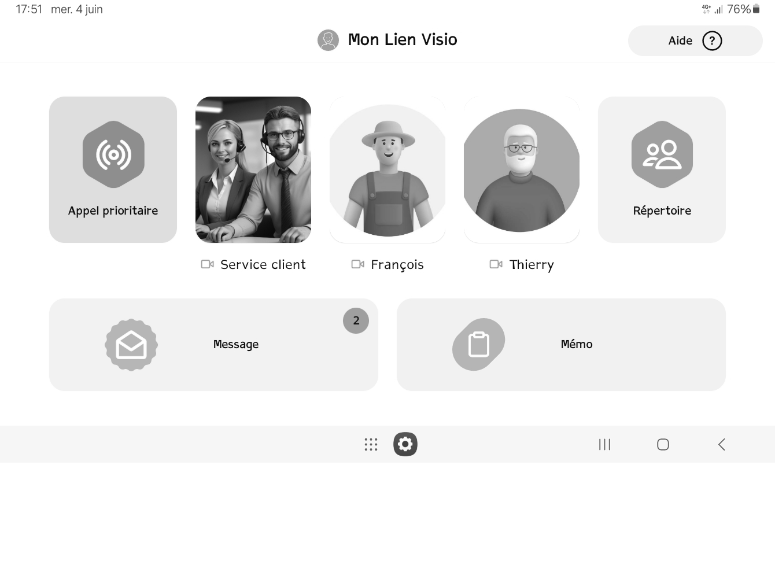
Task: Tap the Android home button
Action: [x=663, y=445]
